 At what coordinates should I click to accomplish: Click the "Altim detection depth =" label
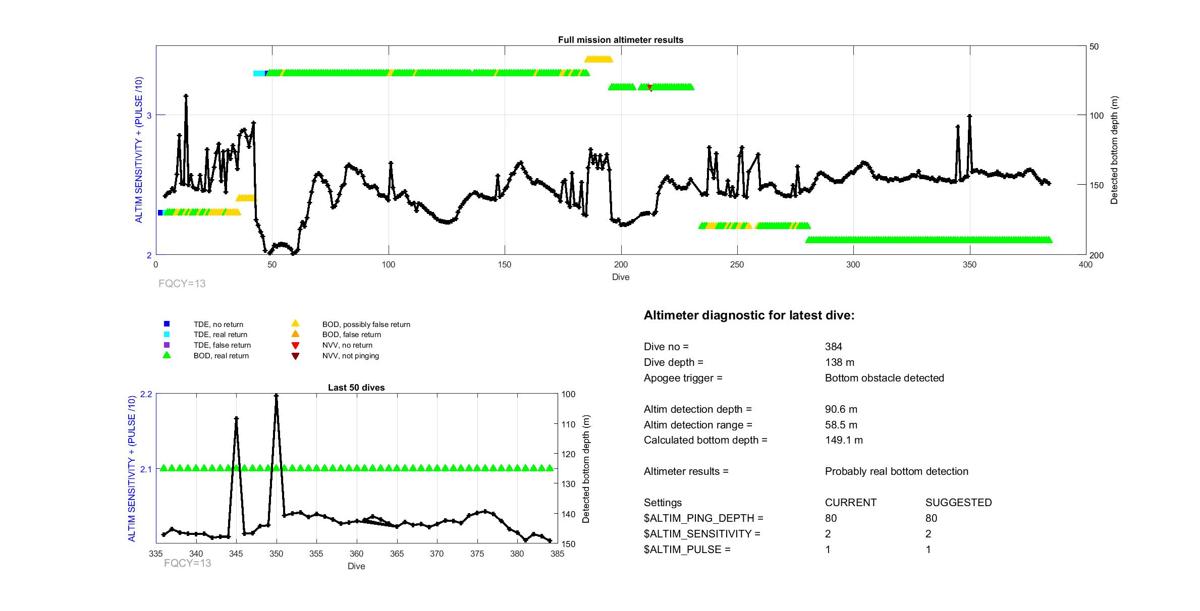(697, 409)
